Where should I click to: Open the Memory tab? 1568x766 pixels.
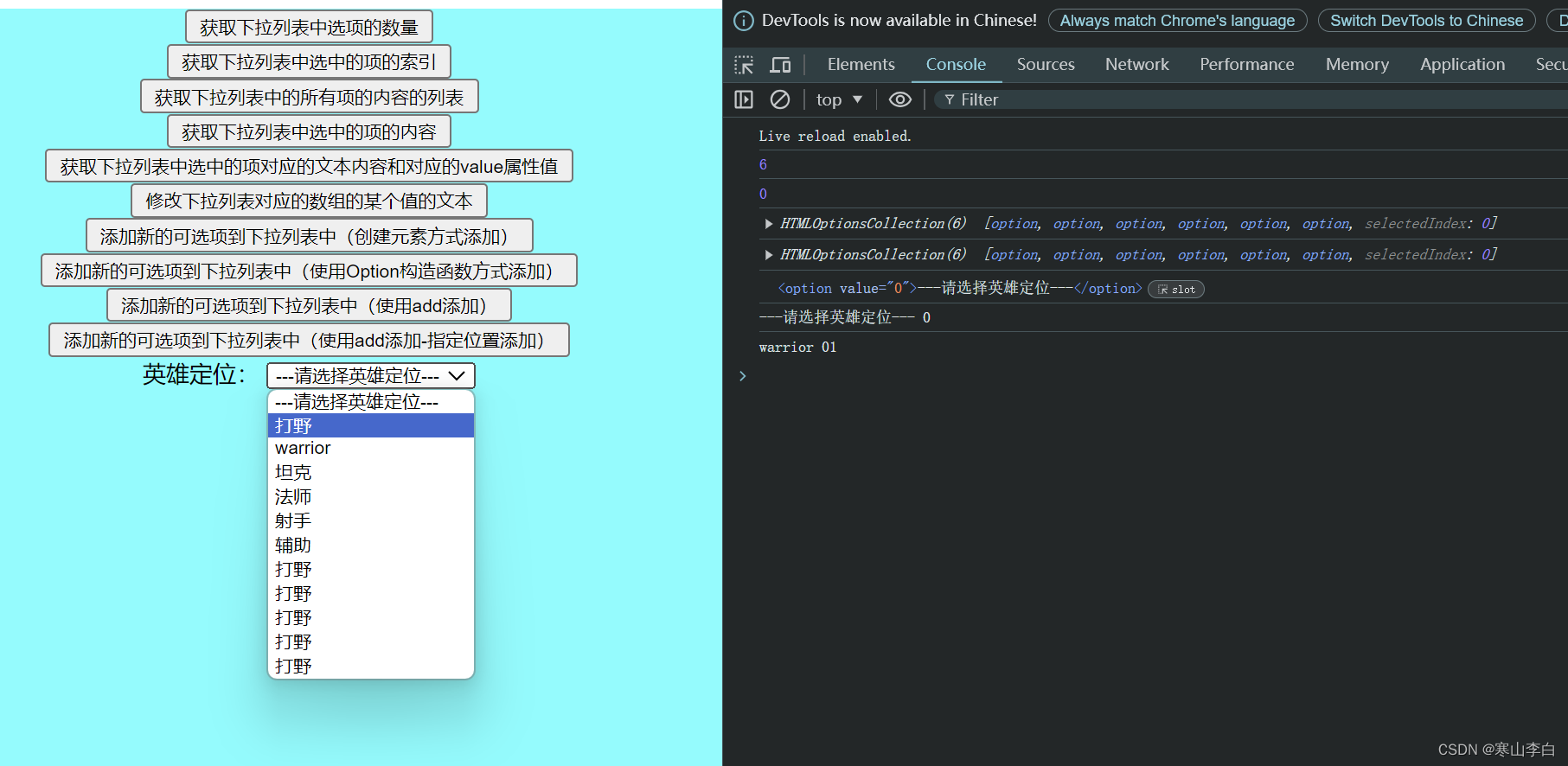click(x=1357, y=65)
